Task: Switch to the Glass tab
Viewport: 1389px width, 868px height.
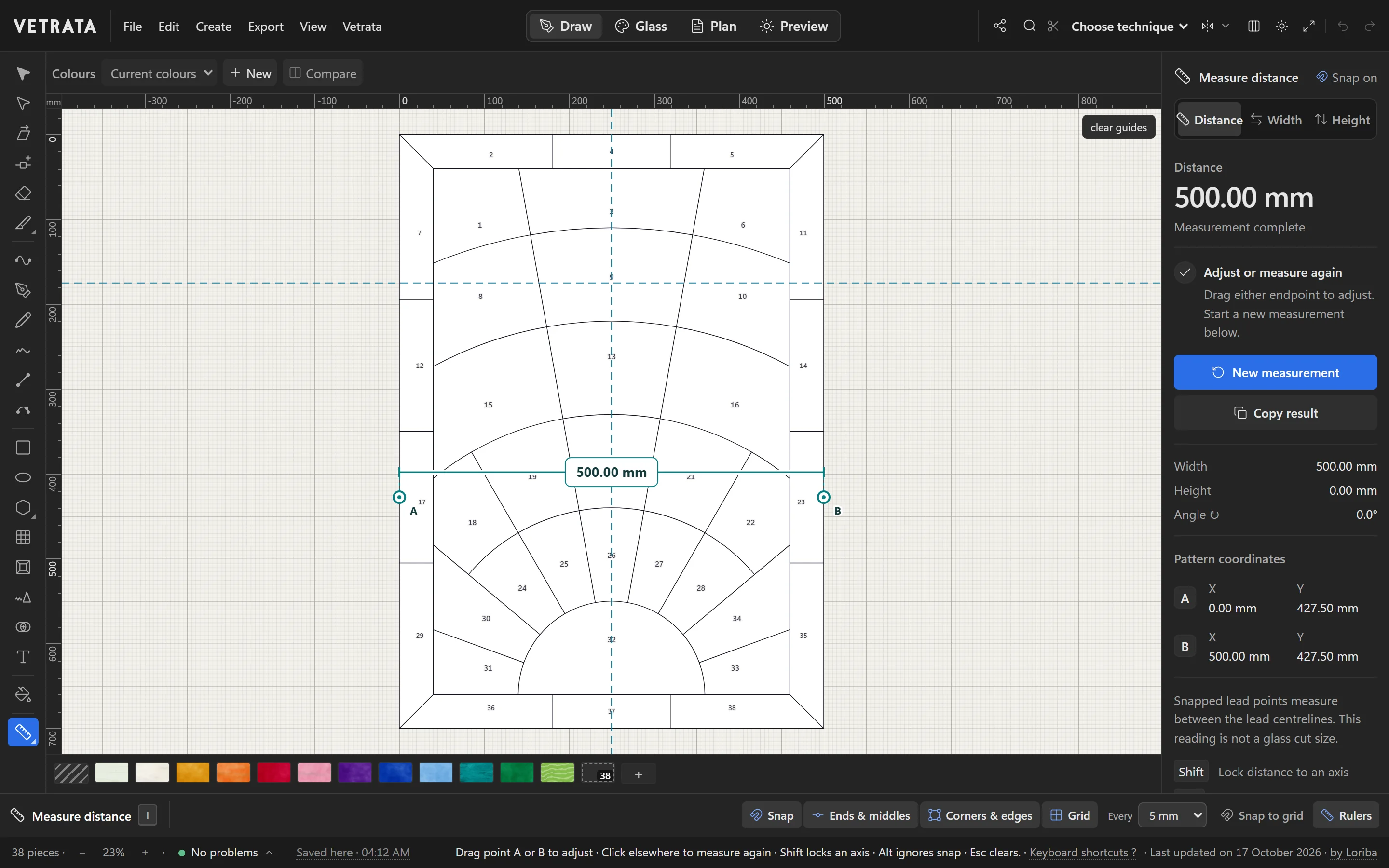Action: point(641,26)
